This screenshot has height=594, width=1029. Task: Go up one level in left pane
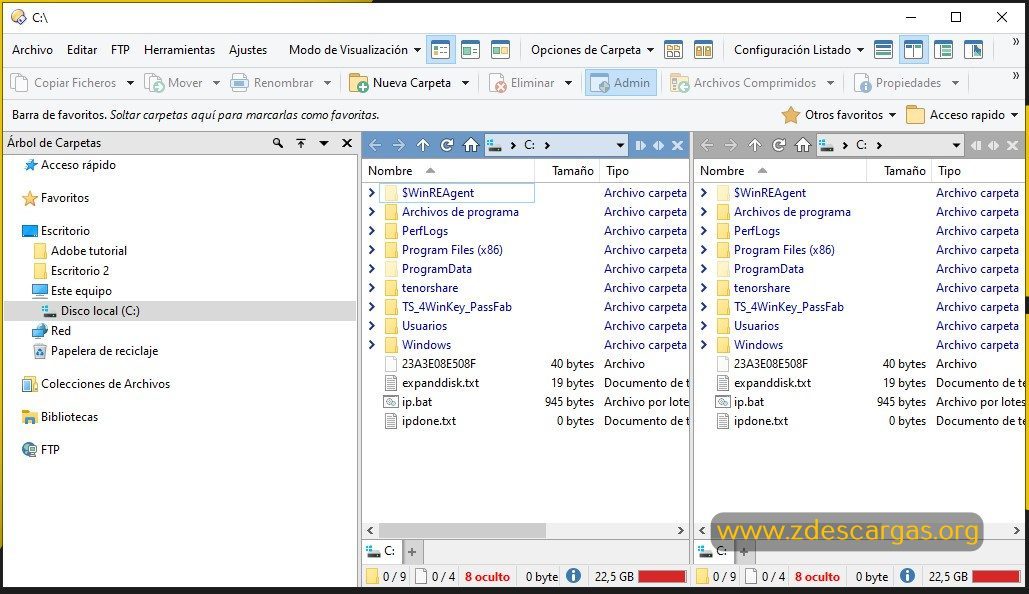click(x=423, y=145)
